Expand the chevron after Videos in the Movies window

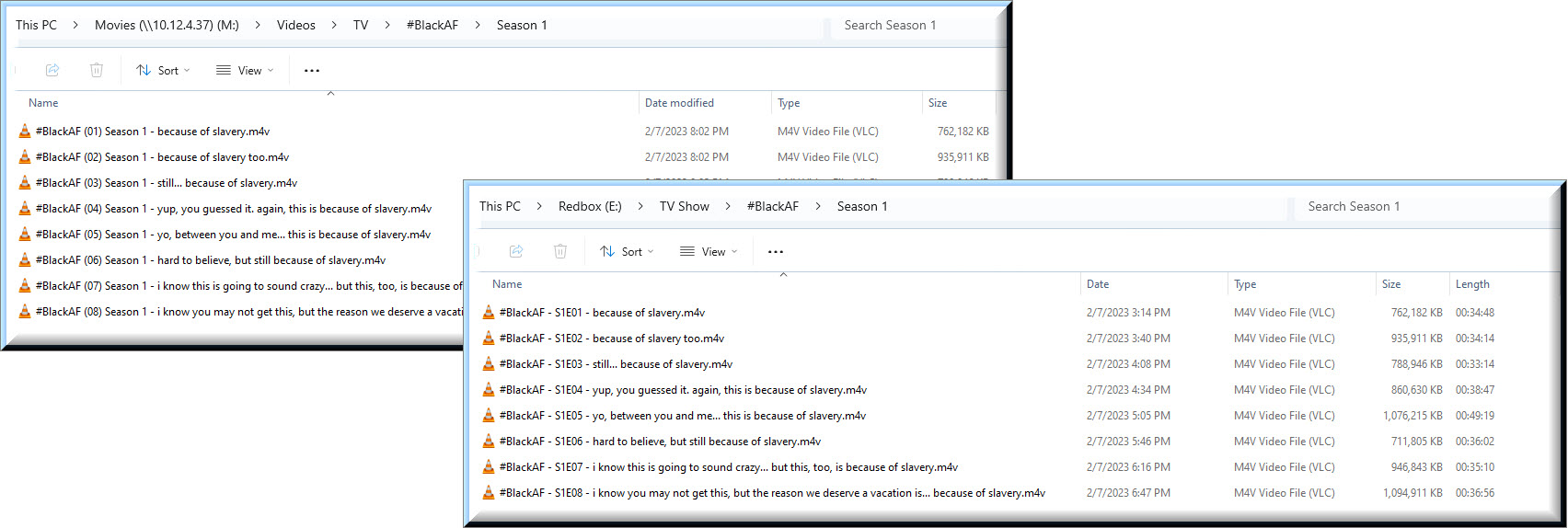[334, 25]
